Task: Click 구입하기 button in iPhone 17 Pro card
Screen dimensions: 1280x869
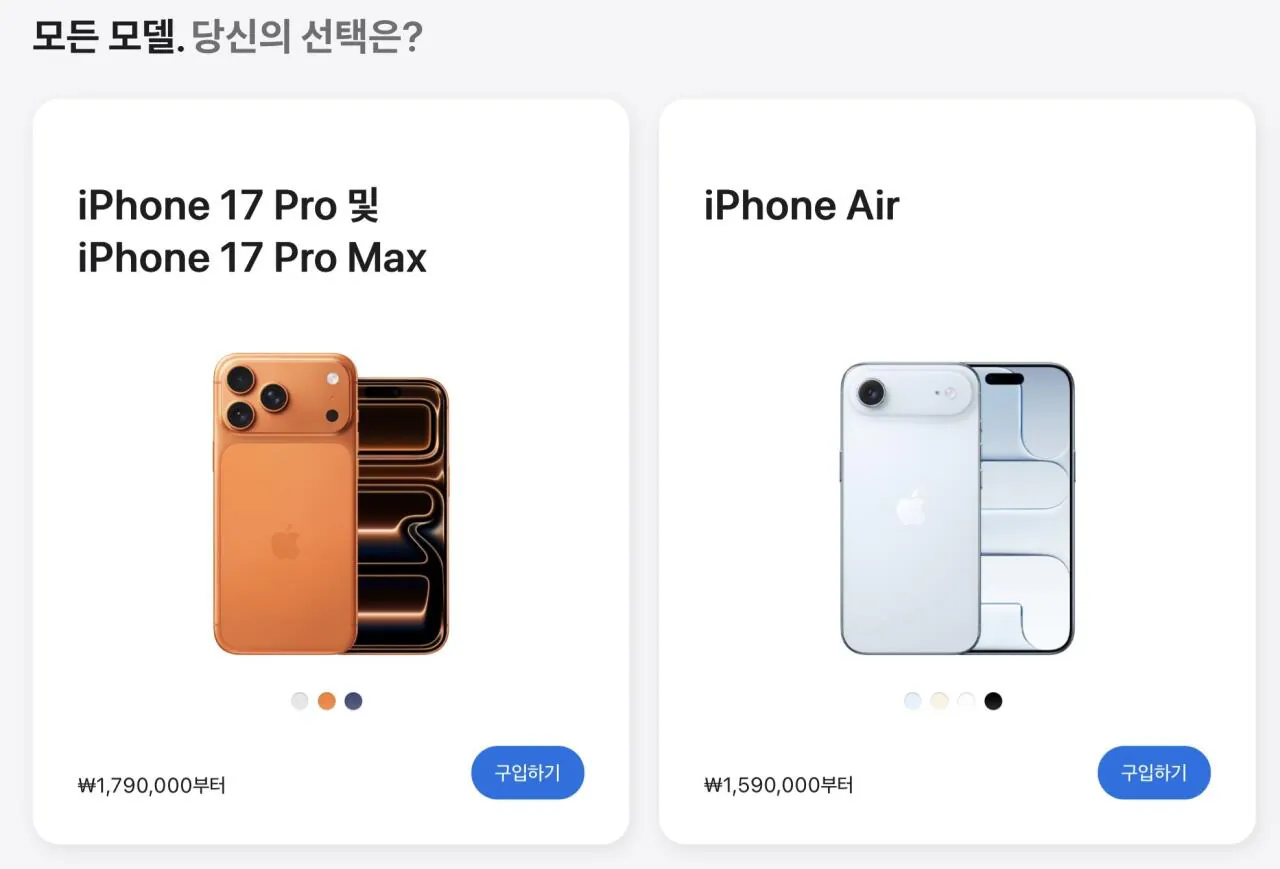Action: click(528, 773)
